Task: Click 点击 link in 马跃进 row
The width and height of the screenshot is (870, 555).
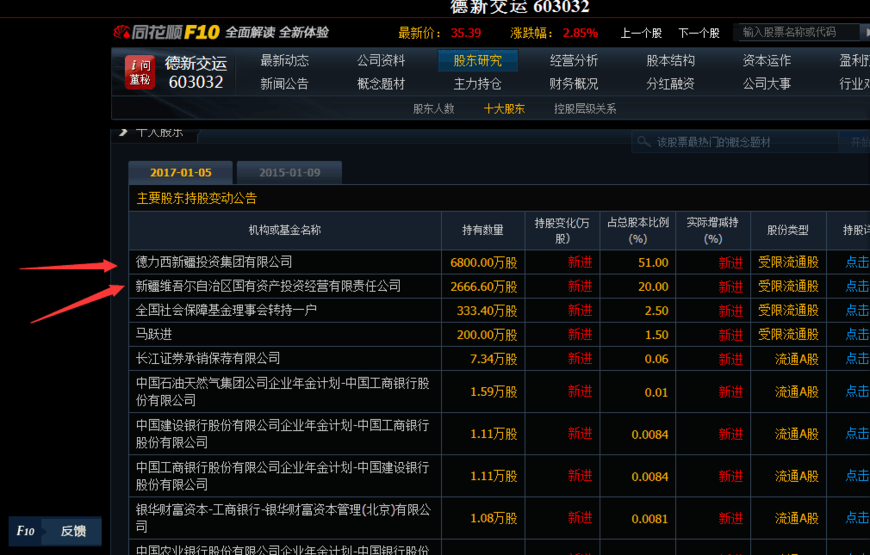Action: pyautogui.click(x=857, y=335)
